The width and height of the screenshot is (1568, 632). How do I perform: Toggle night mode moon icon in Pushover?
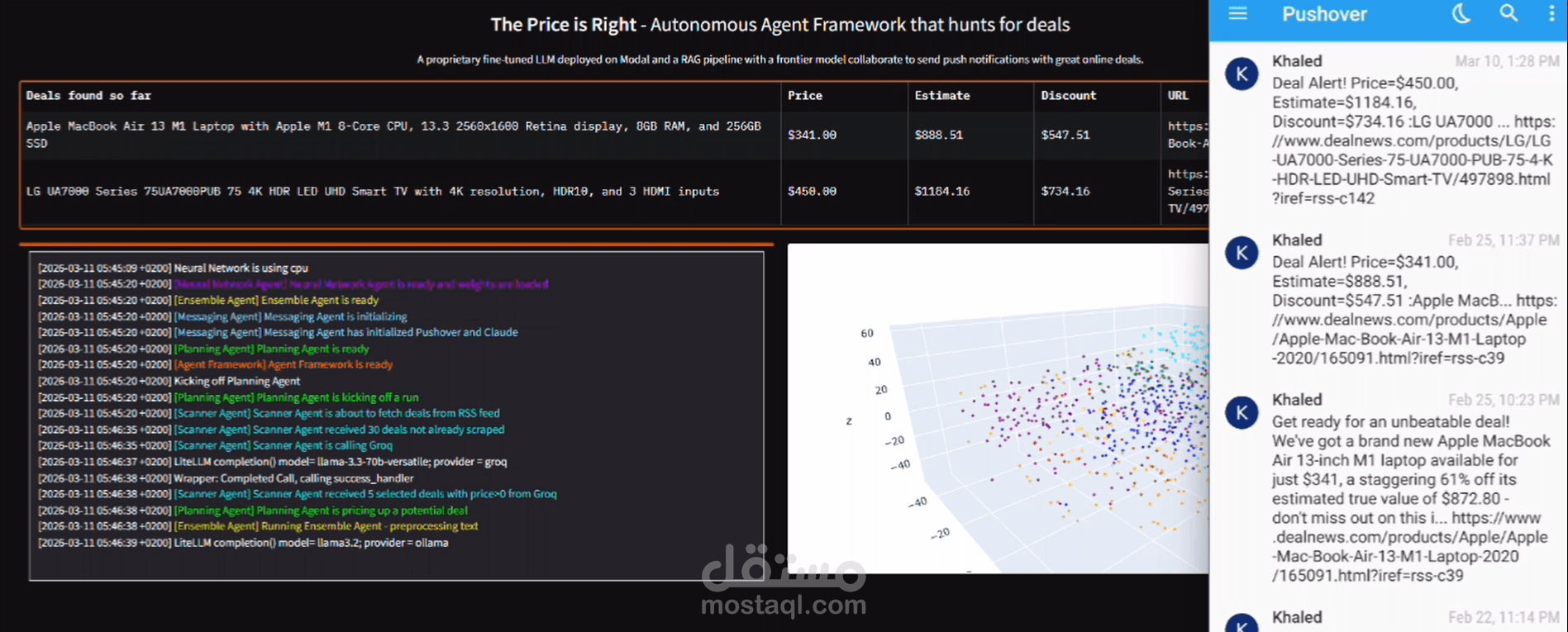coord(1461,13)
